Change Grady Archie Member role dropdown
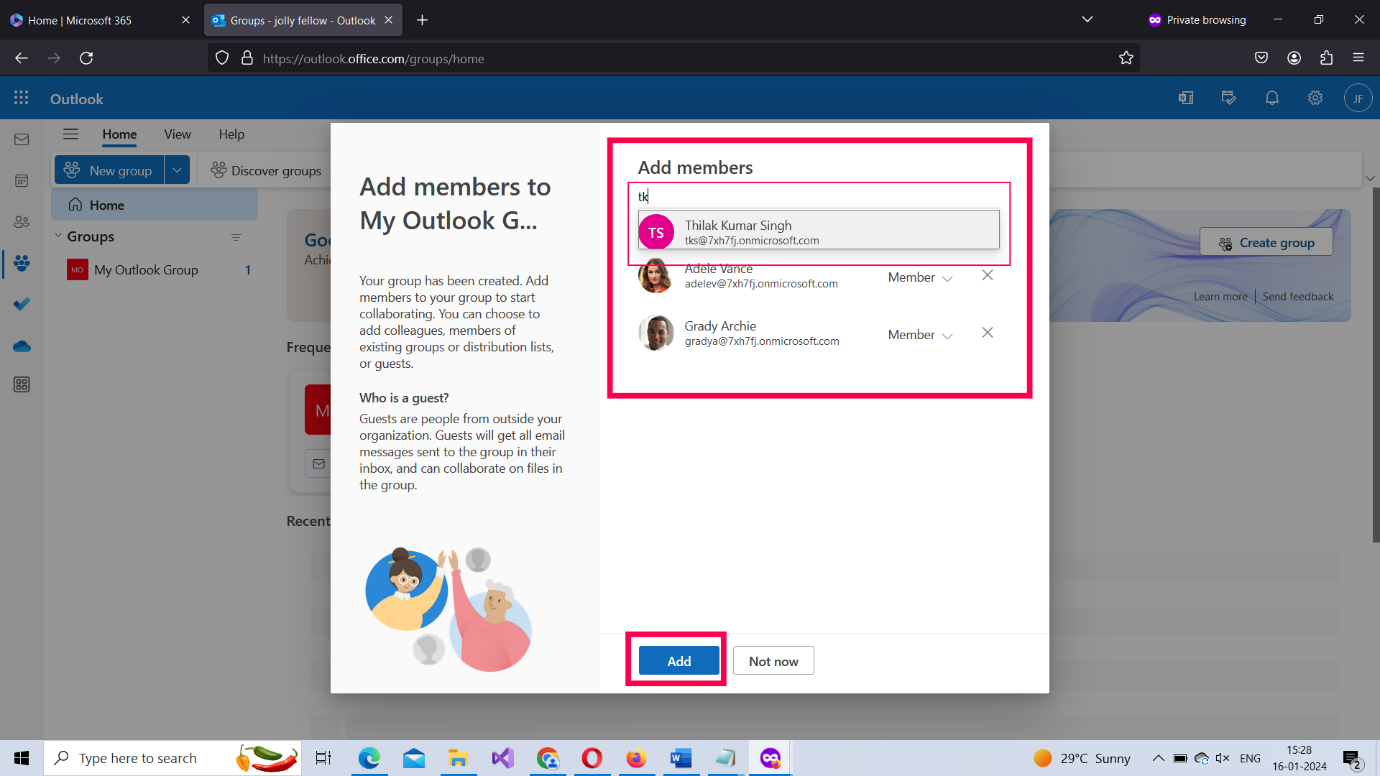Viewport: 1380px width, 776px height. (x=920, y=335)
